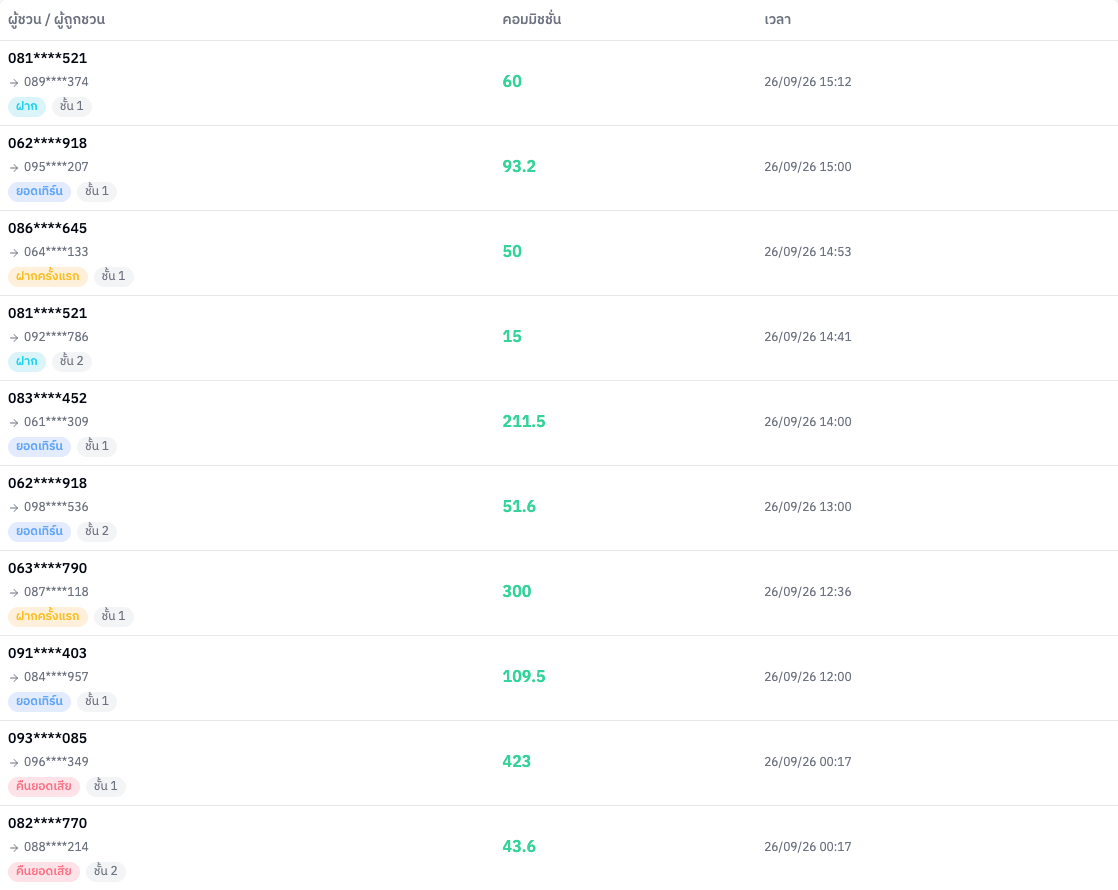
Task: Click the timestamp 26/09/26 15:12
Action: (807, 82)
